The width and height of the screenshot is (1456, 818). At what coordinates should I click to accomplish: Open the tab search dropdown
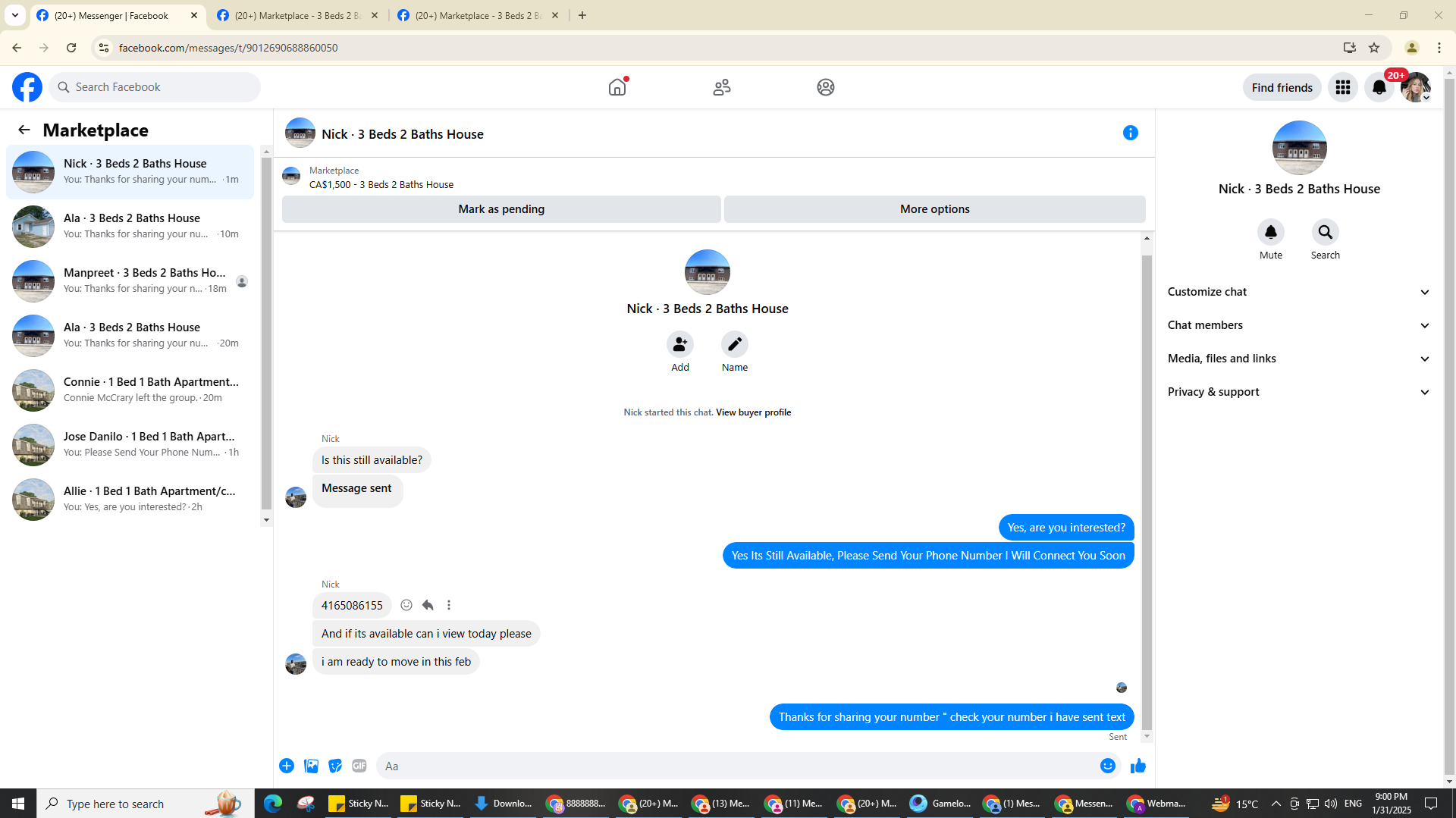tap(15, 15)
